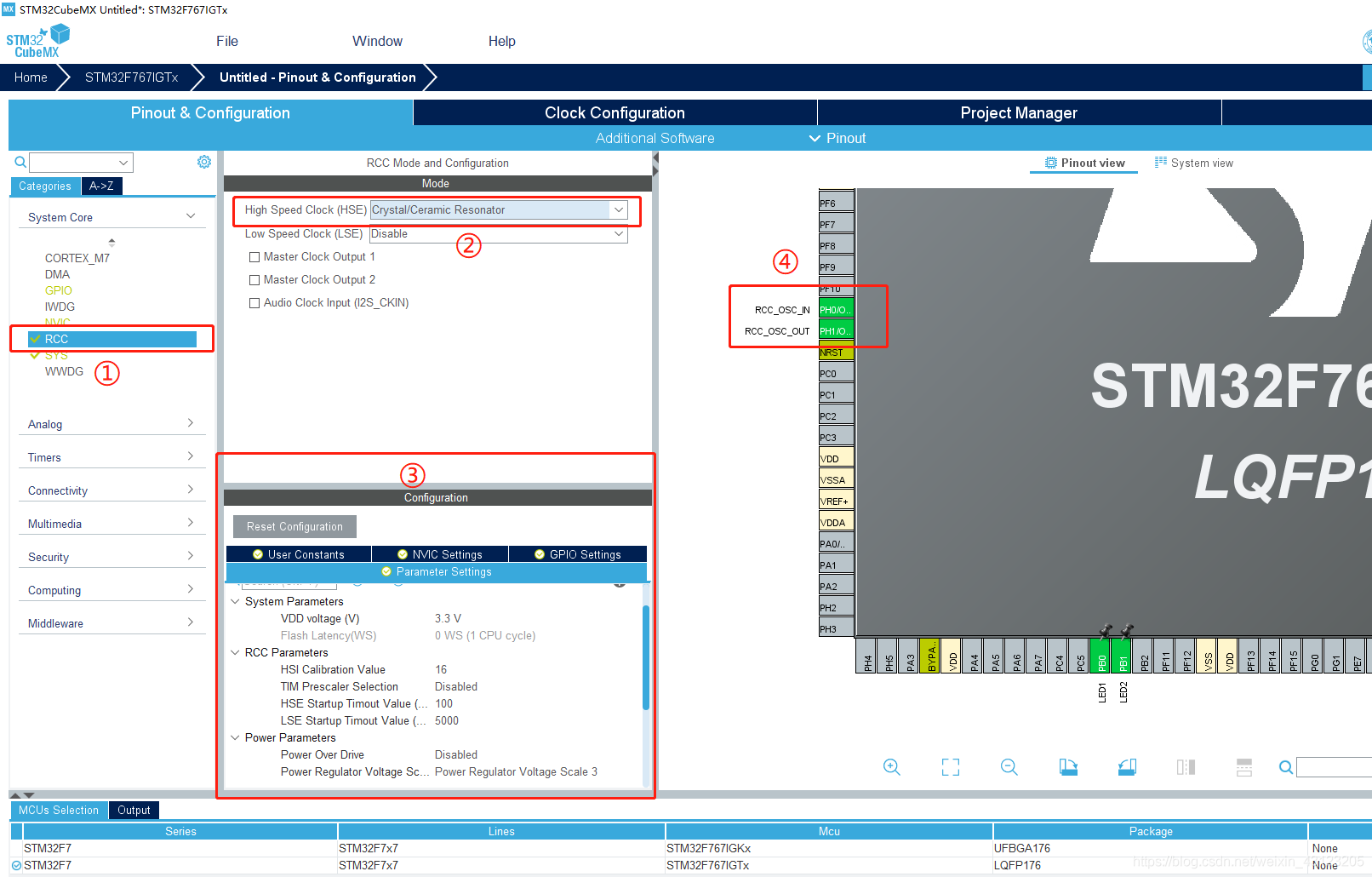Click the fit-to-screen pinout icon
1372x877 pixels.
tap(951, 767)
